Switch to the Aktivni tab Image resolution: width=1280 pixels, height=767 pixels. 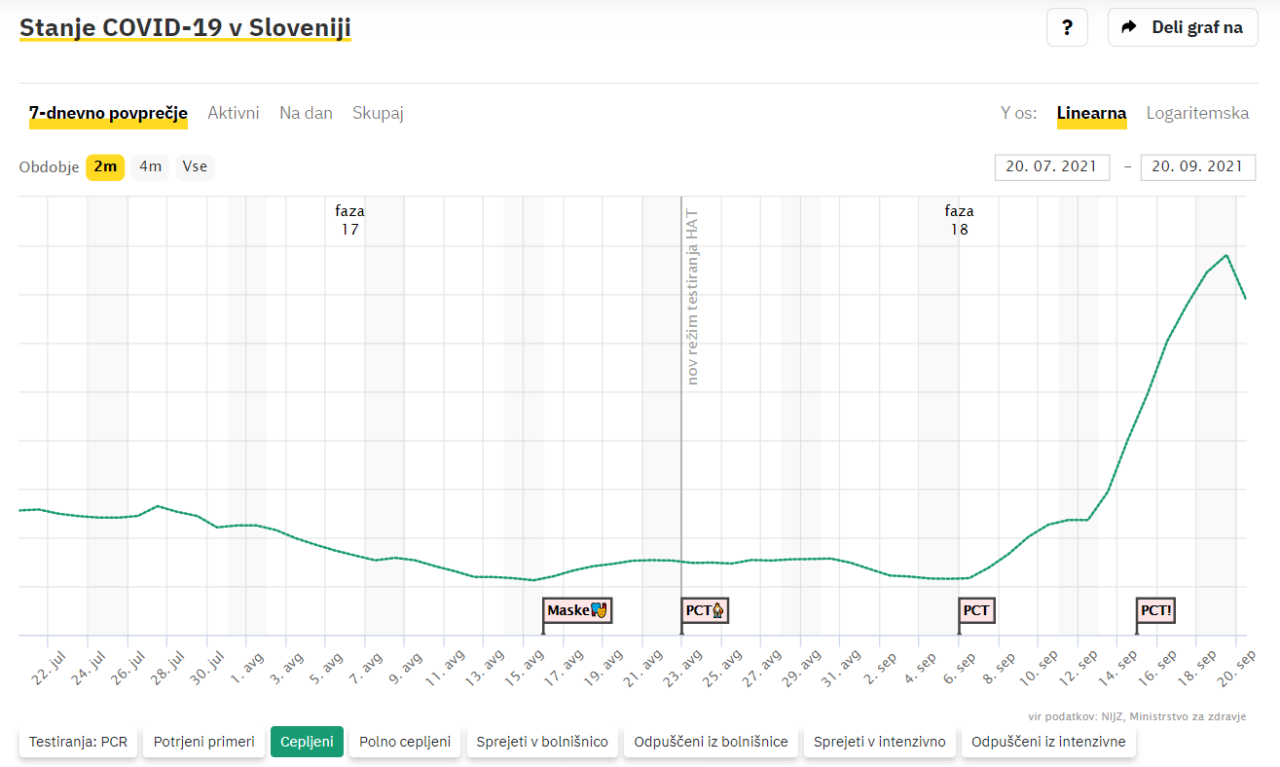pyautogui.click(x=233, y=113)
